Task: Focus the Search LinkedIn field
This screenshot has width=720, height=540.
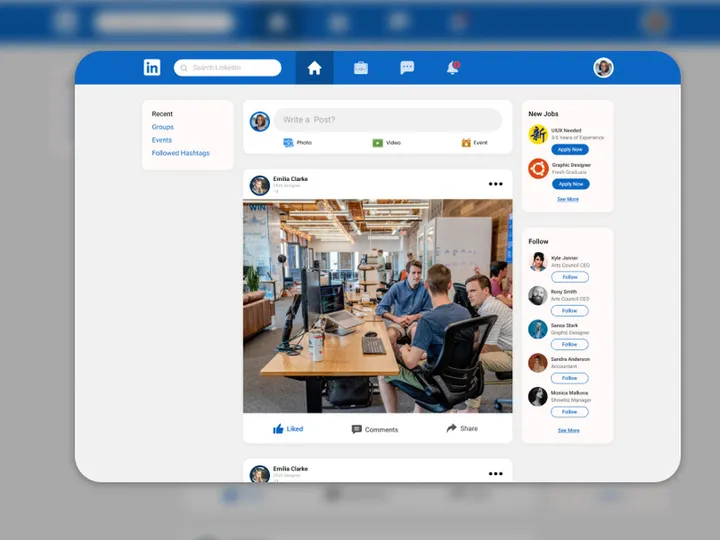Action: coord(228,68)
